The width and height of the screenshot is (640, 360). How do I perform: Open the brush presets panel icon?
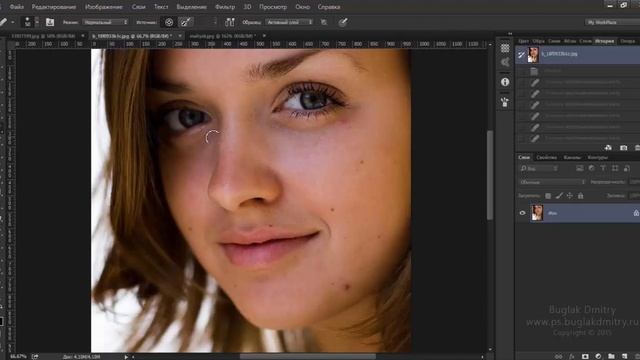[x=505, y=102]
